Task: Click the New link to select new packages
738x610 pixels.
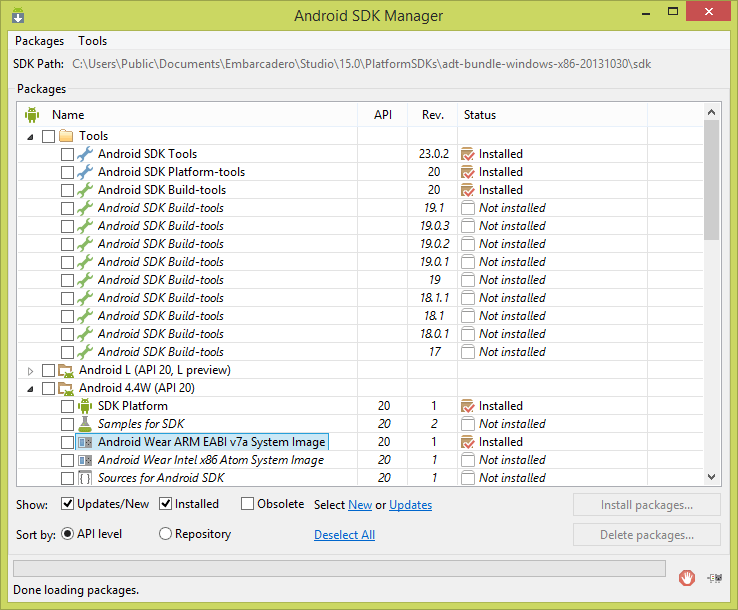Action: tap(360, 505)
